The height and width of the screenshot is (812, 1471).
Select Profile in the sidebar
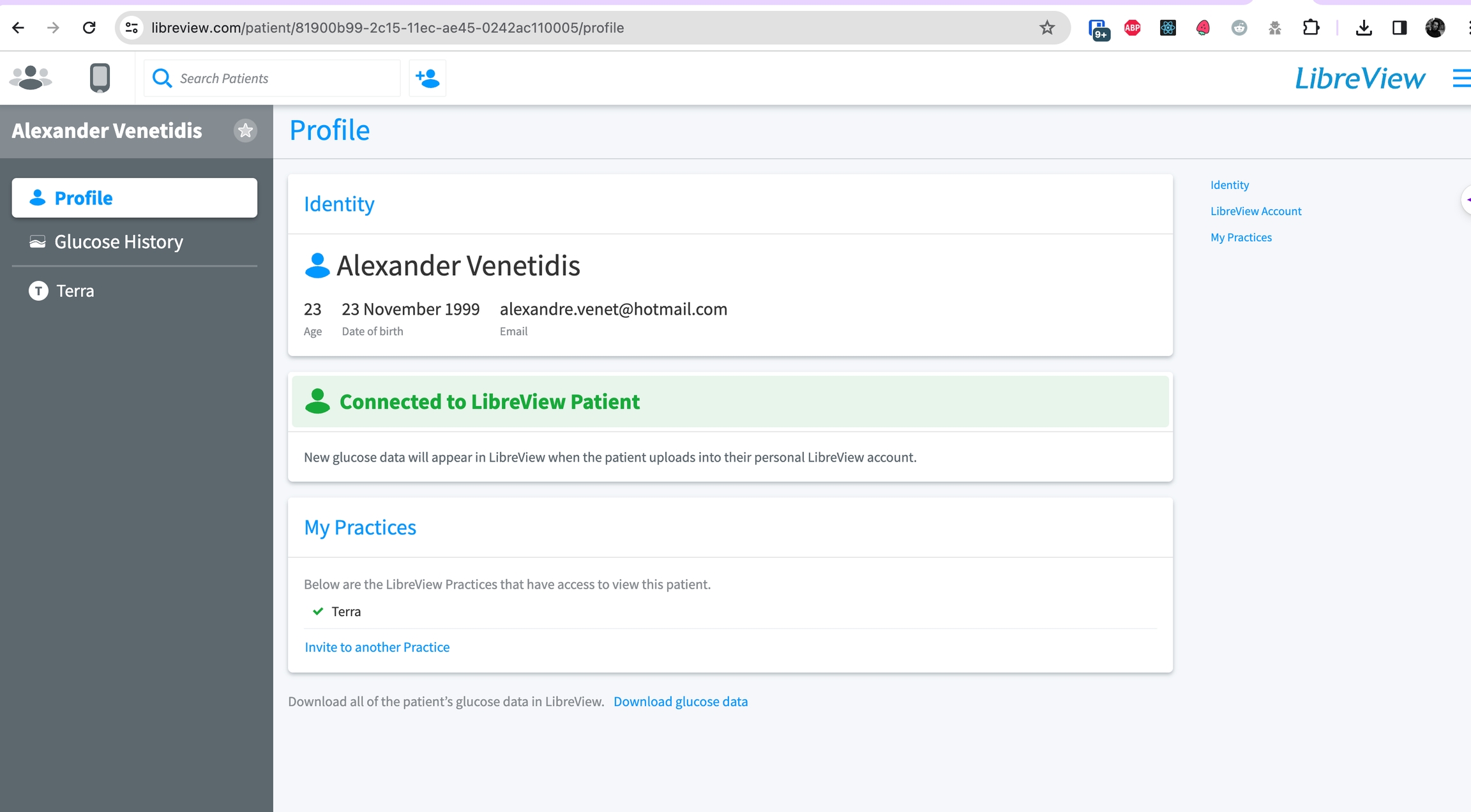coord(134,198)
